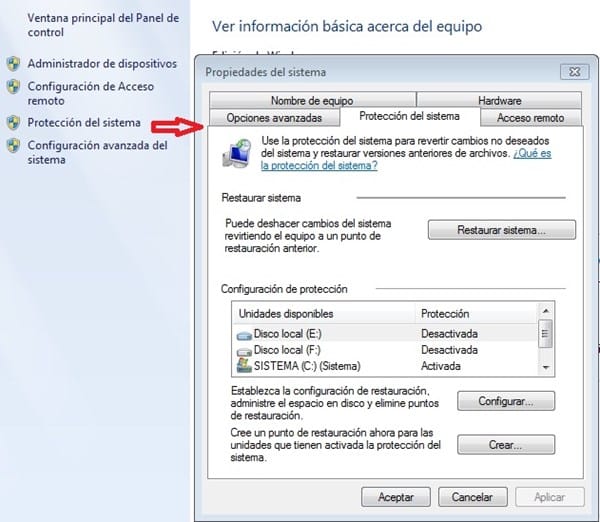Click the Cancelar button
Screen dimensions: 600x522
coord(473,497)
